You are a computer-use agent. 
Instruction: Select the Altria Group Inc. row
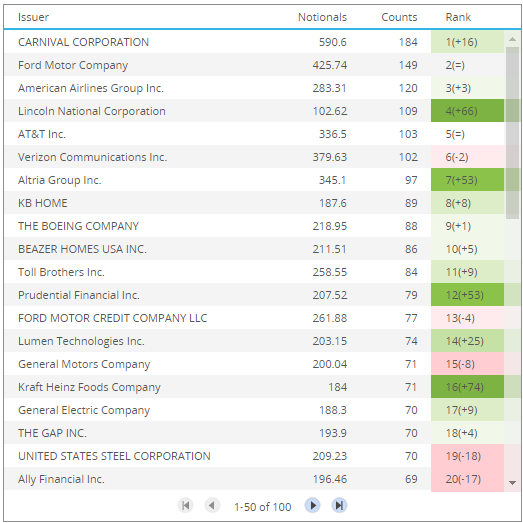click(x=254, y=180)
